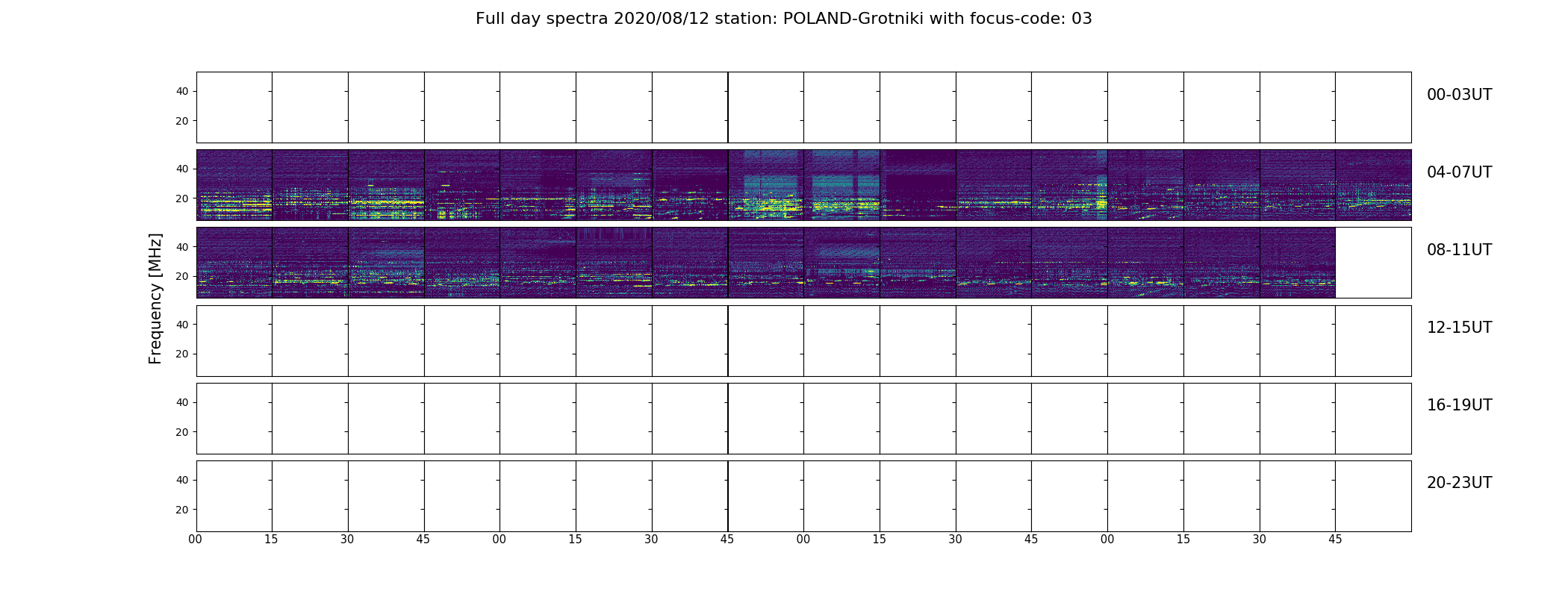The image size is (1568, 597).
Task: Click the 20 tick label of the 16-19UT row
Action: click(181, 432)
